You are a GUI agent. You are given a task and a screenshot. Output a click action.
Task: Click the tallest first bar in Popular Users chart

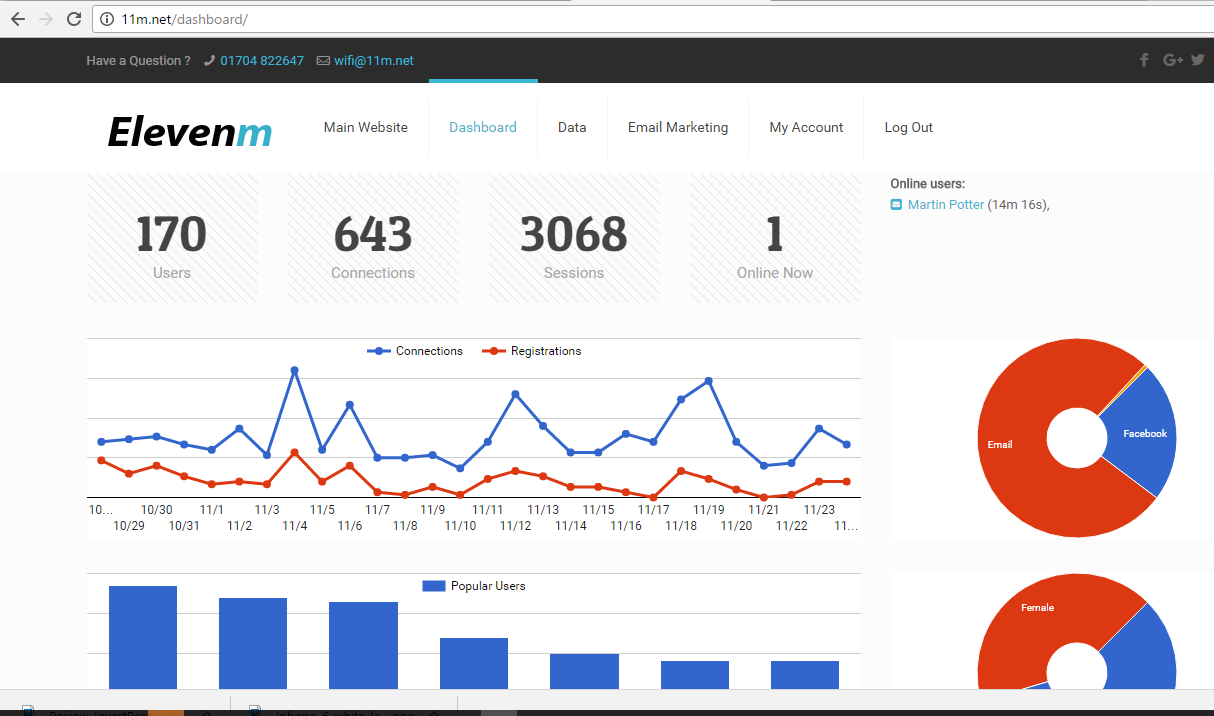point(143,637)
